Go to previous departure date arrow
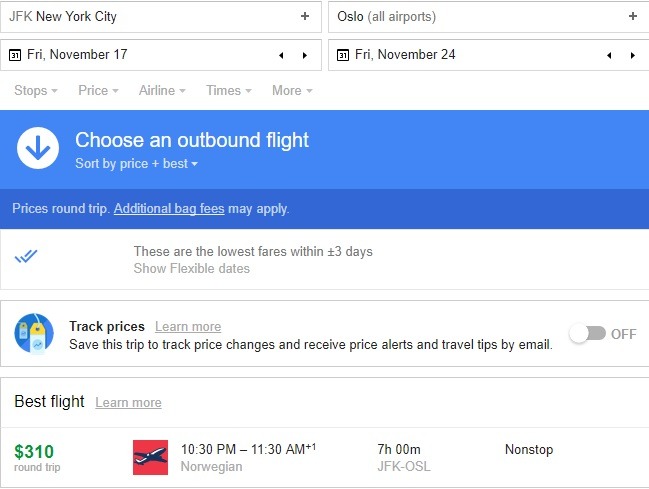 pos(281,55)
